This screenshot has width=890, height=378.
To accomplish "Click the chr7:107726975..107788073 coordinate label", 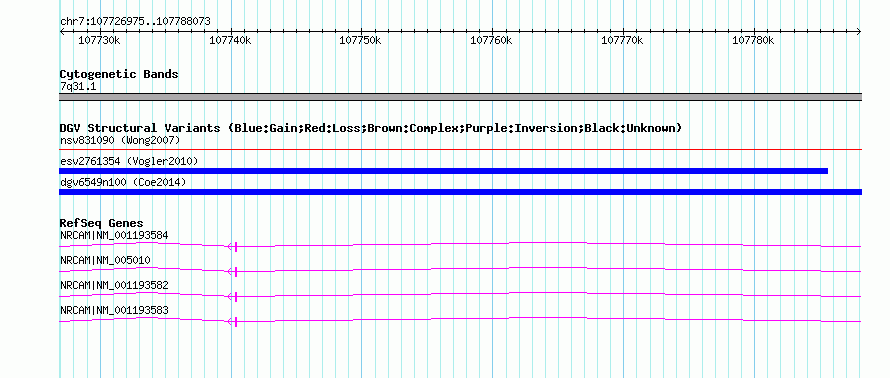I will coord(135,21).
